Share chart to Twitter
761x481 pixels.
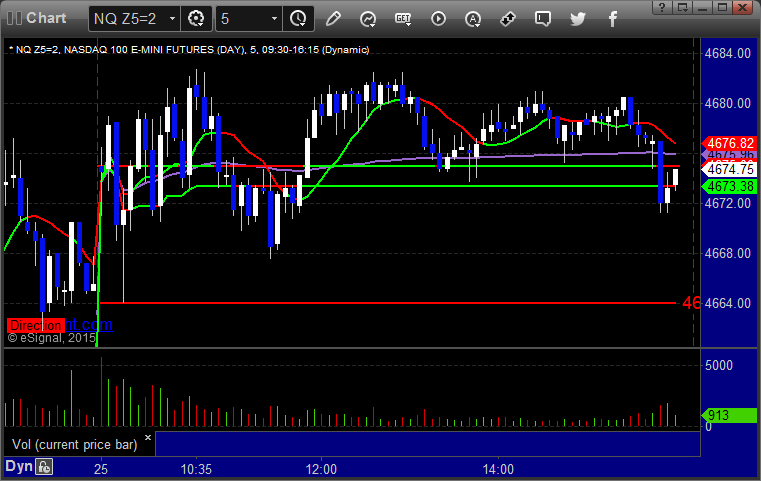pos(578,19)
